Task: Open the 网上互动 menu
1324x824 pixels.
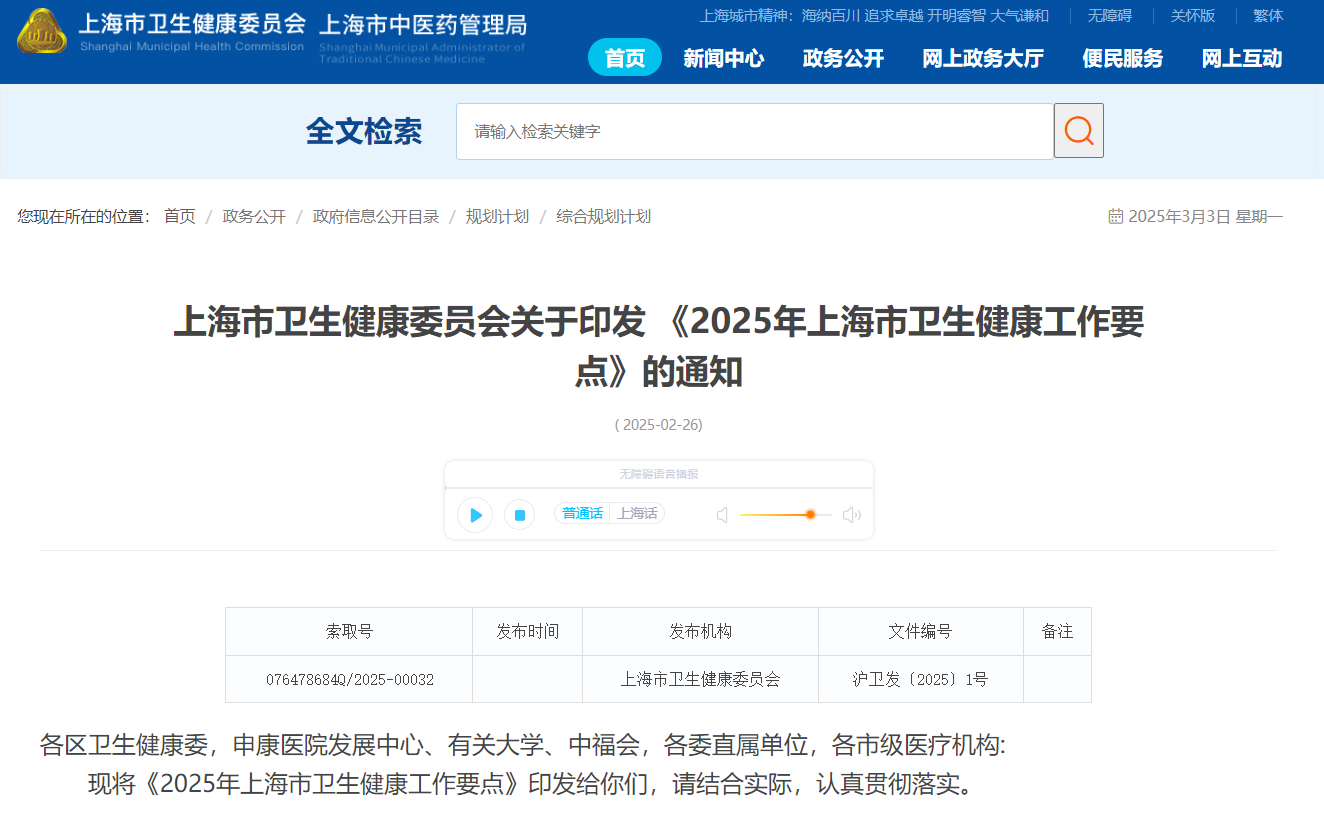Action: point(1242,58)
